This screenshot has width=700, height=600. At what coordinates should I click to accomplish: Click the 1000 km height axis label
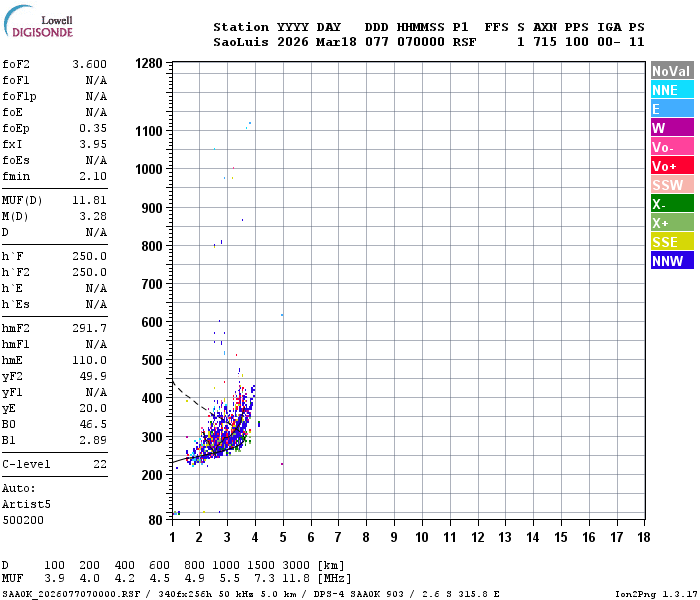(x=149, y=170)
